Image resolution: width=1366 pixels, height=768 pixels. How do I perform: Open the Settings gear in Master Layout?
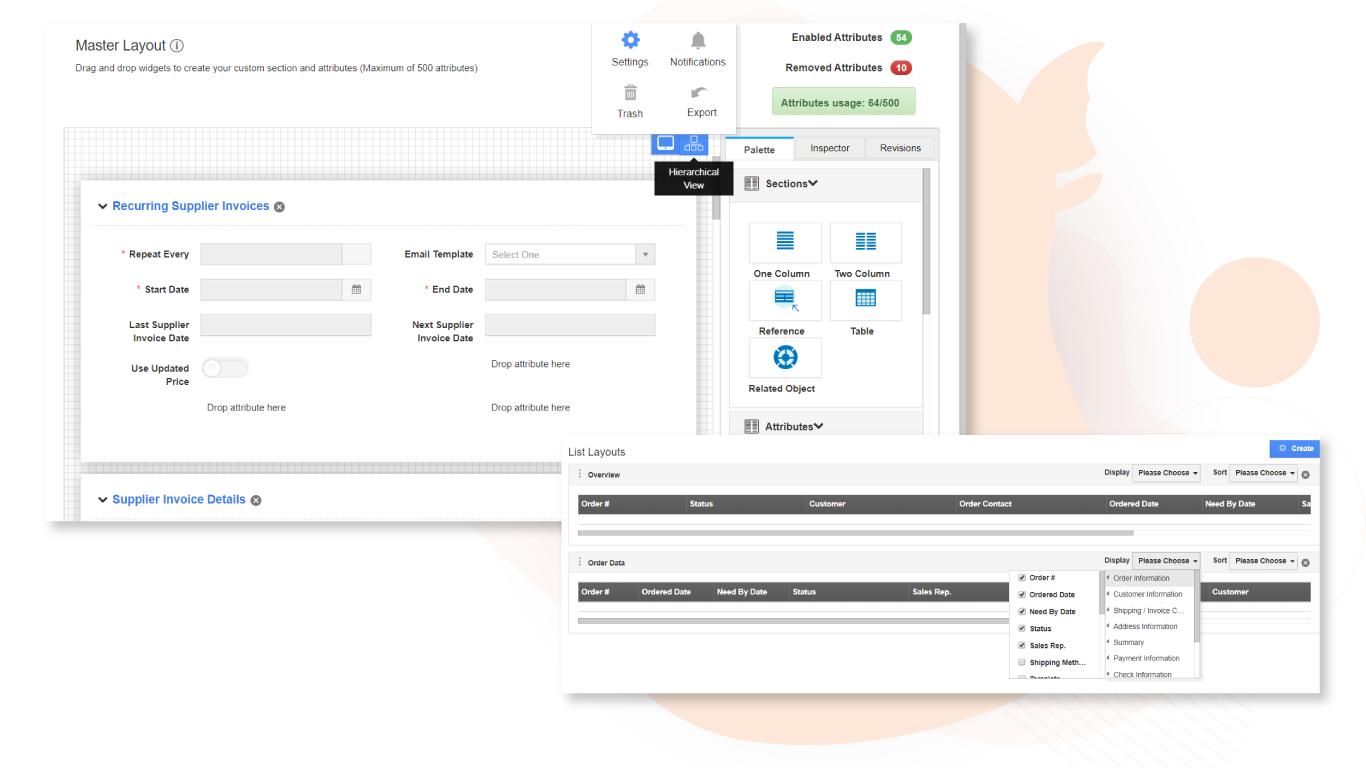630,40
